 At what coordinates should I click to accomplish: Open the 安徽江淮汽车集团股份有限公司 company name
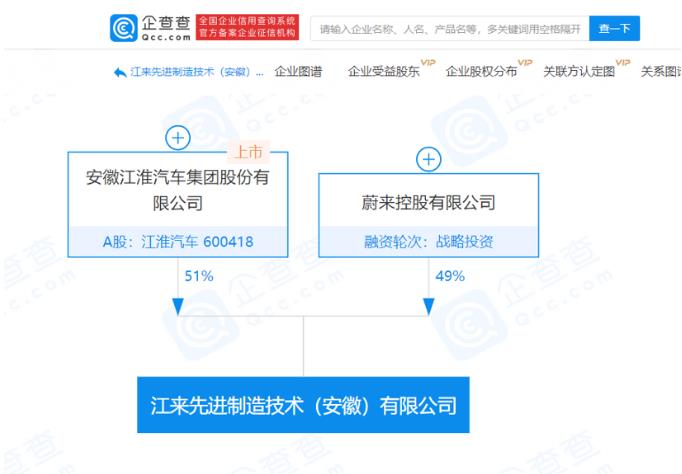tap(177, 190)
